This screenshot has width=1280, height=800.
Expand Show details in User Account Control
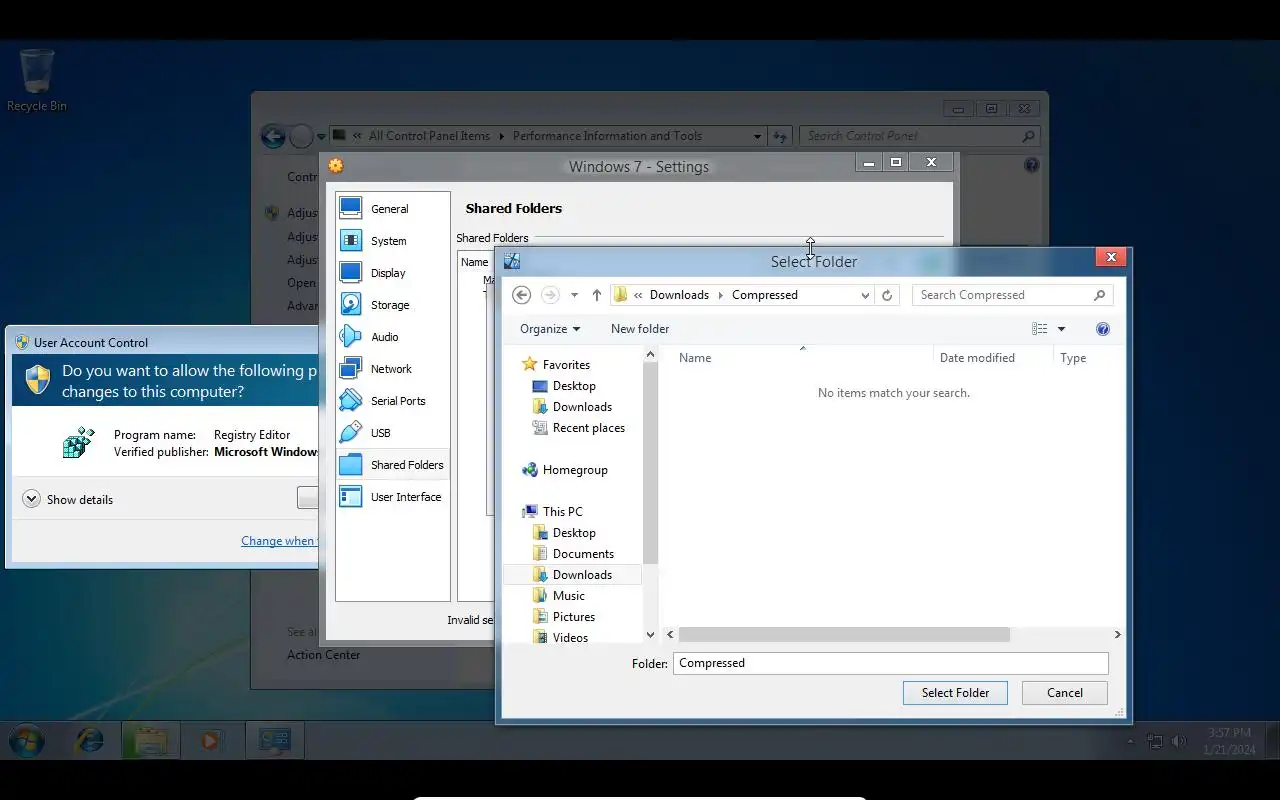click(68, 499)
